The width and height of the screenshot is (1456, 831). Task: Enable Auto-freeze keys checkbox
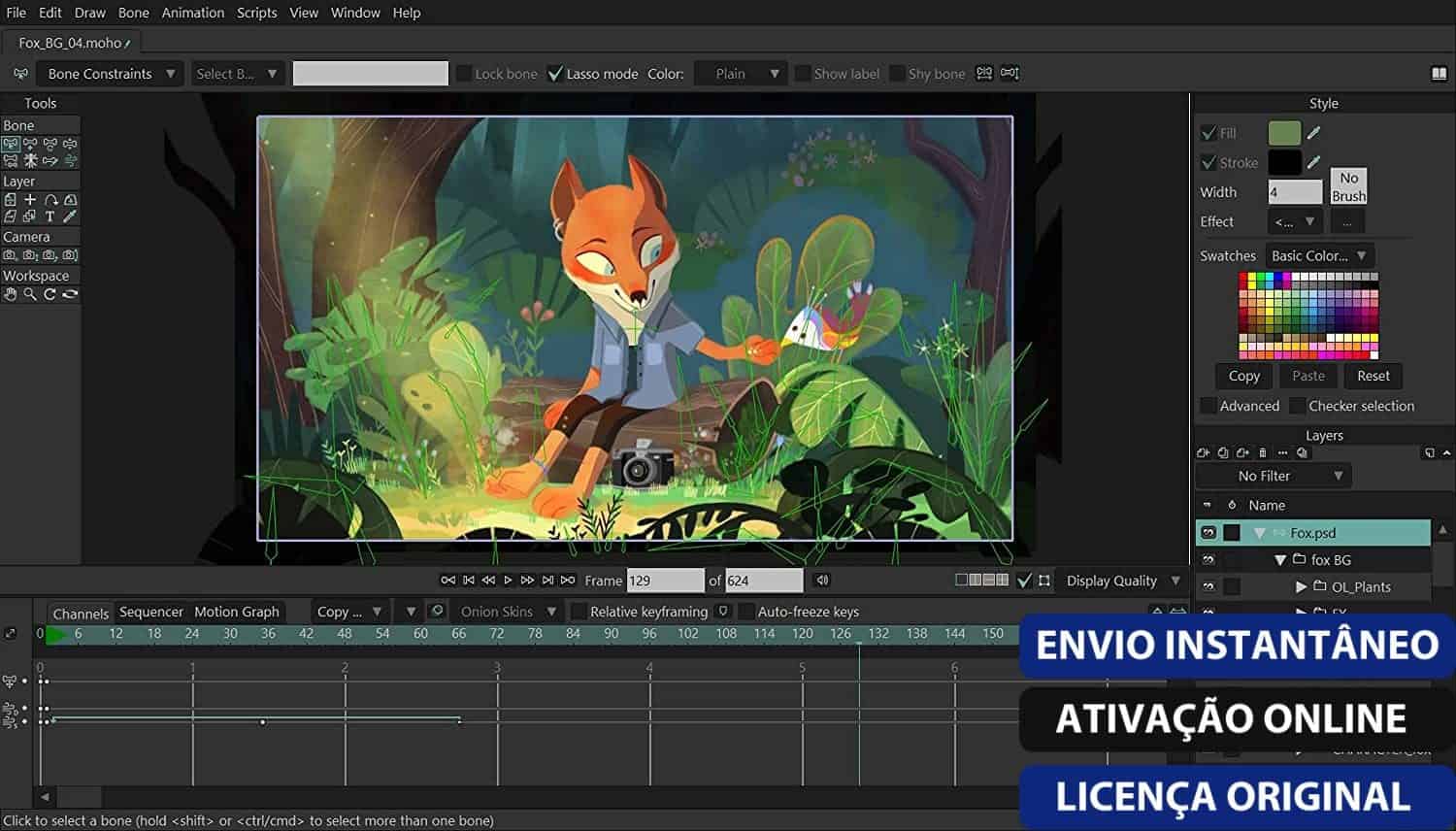click(746, 612)
